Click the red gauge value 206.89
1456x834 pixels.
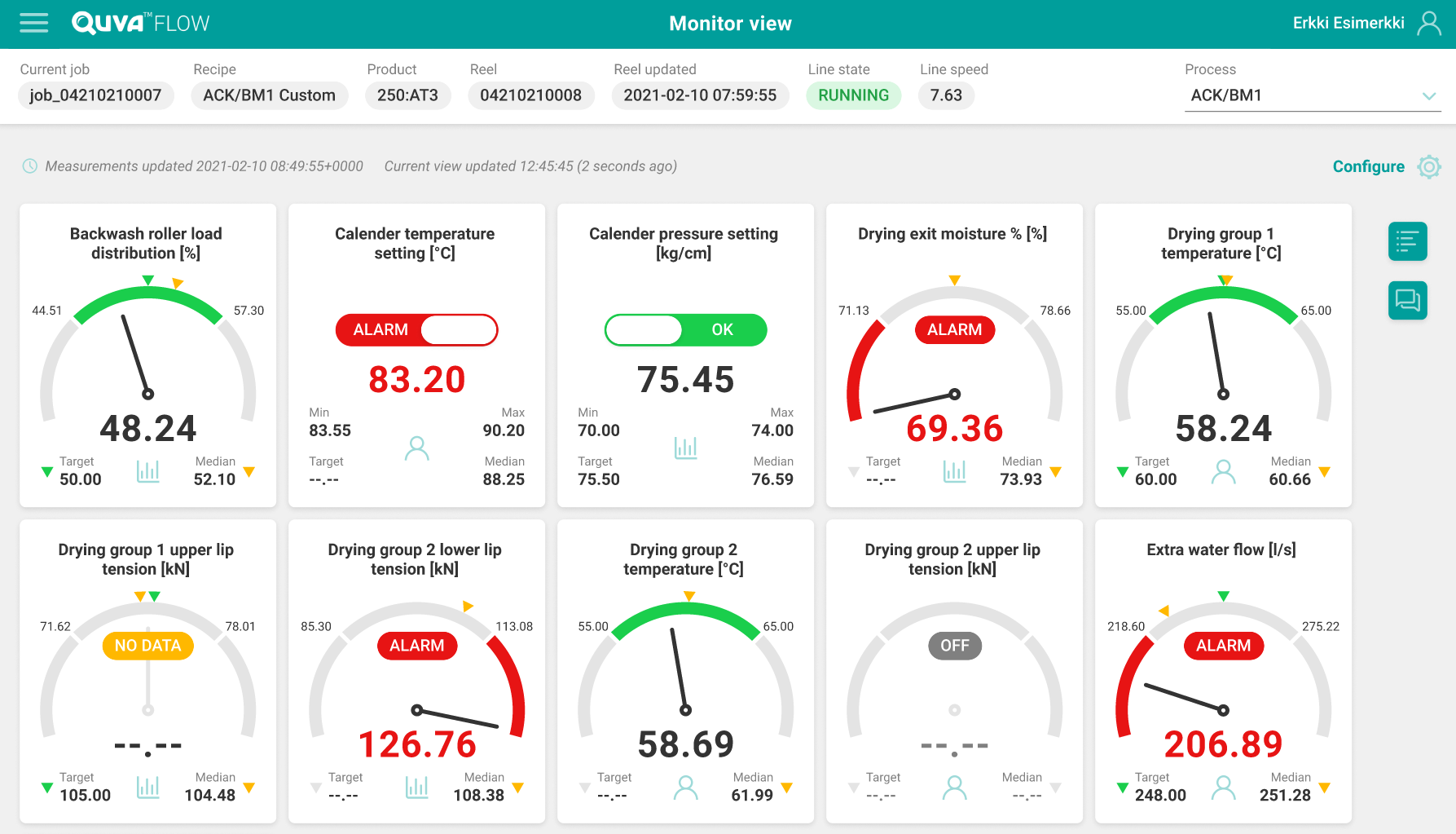point(1224,744)
